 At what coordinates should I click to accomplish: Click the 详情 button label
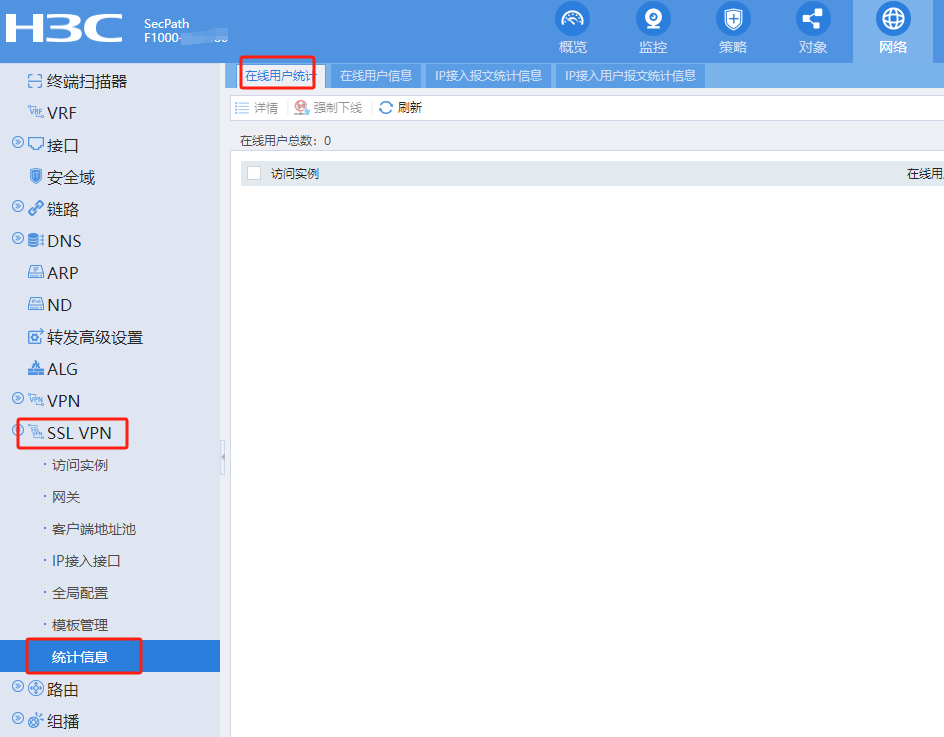click(266, 108)
